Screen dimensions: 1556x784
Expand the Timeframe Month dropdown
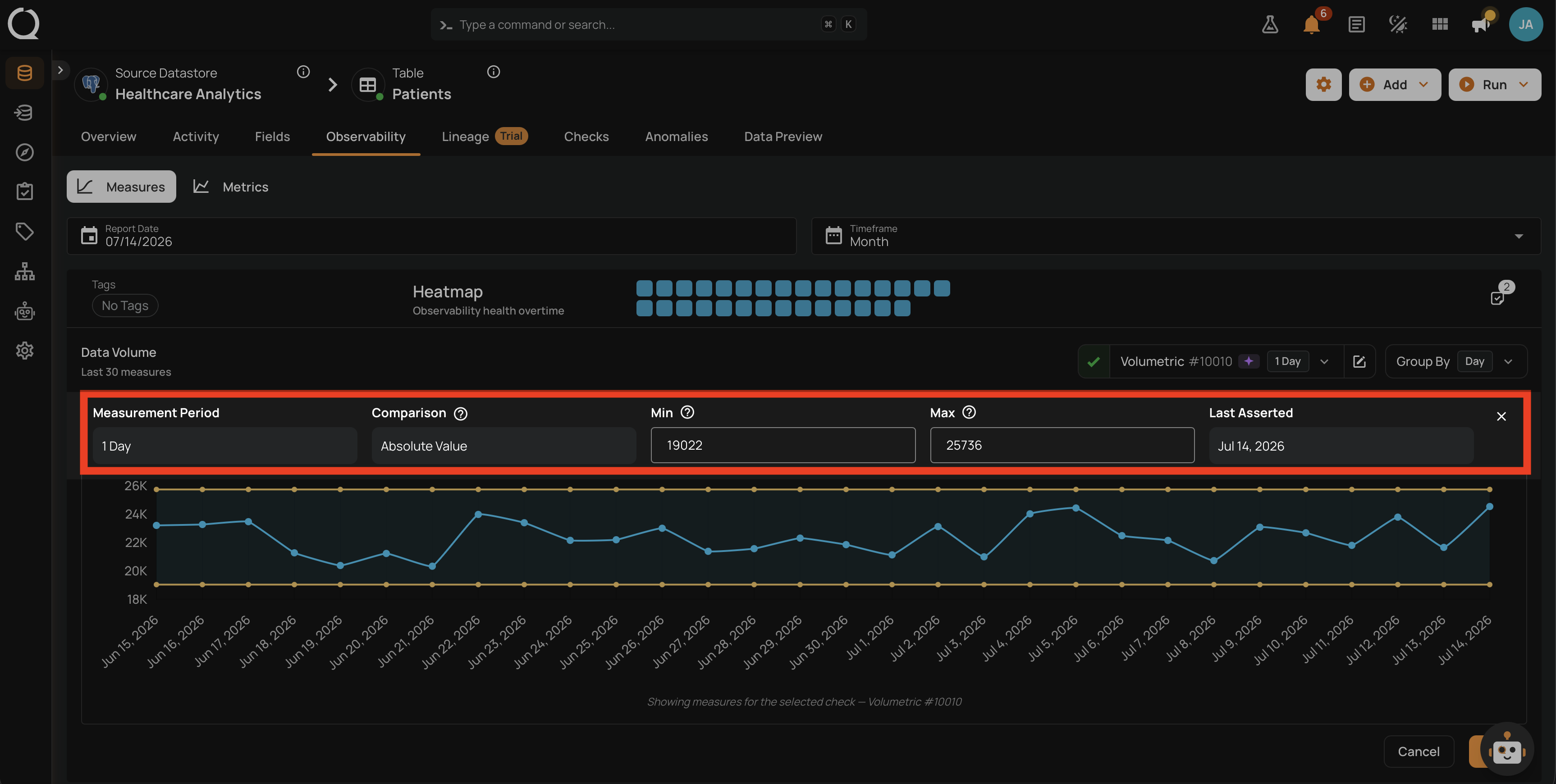pyautogui.click(x=1176, y=236)
